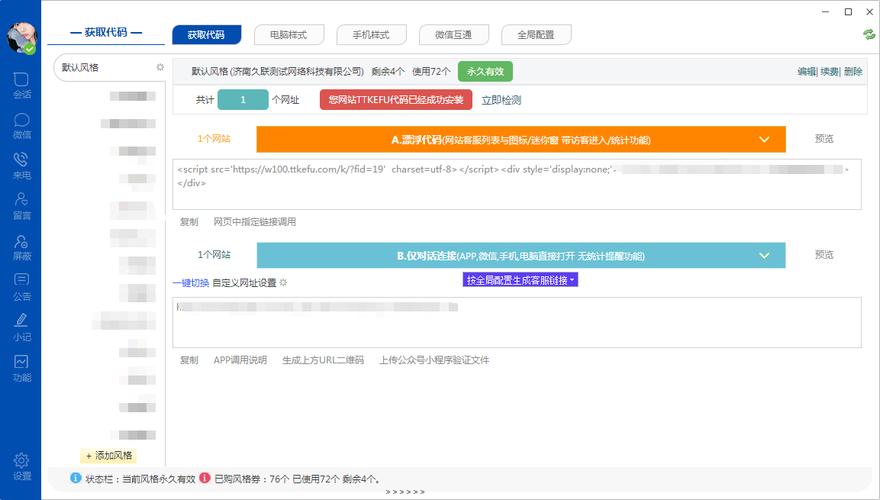Click 复制 under the script code box
880x500 pixels.
[189, 222]
